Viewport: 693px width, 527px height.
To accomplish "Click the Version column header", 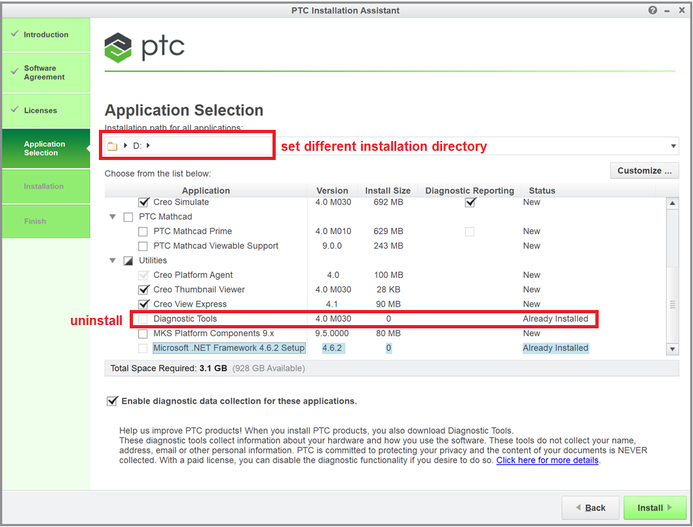I will tap(332, 191).
